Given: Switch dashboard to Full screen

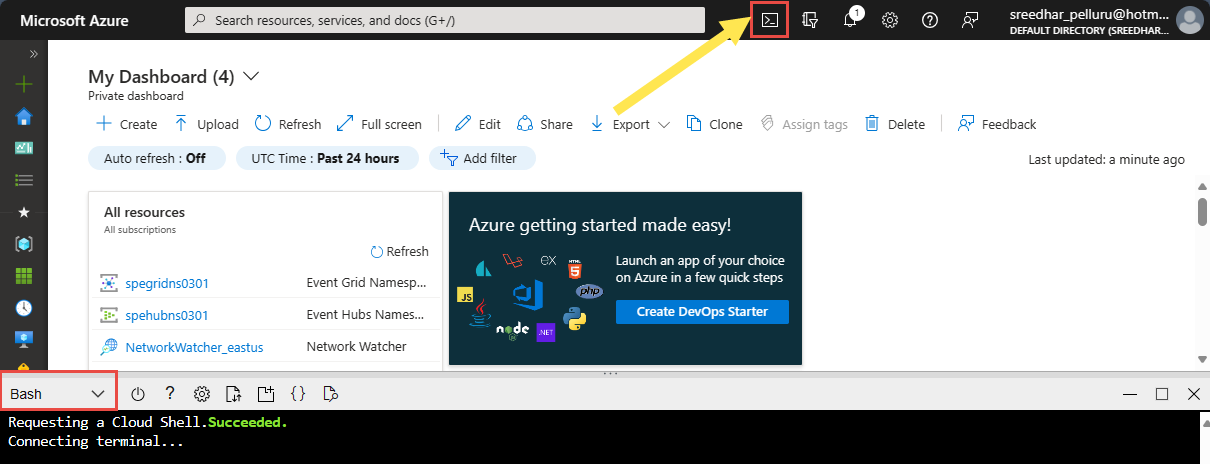Looking at the screenshot, I should pos(379,124).
